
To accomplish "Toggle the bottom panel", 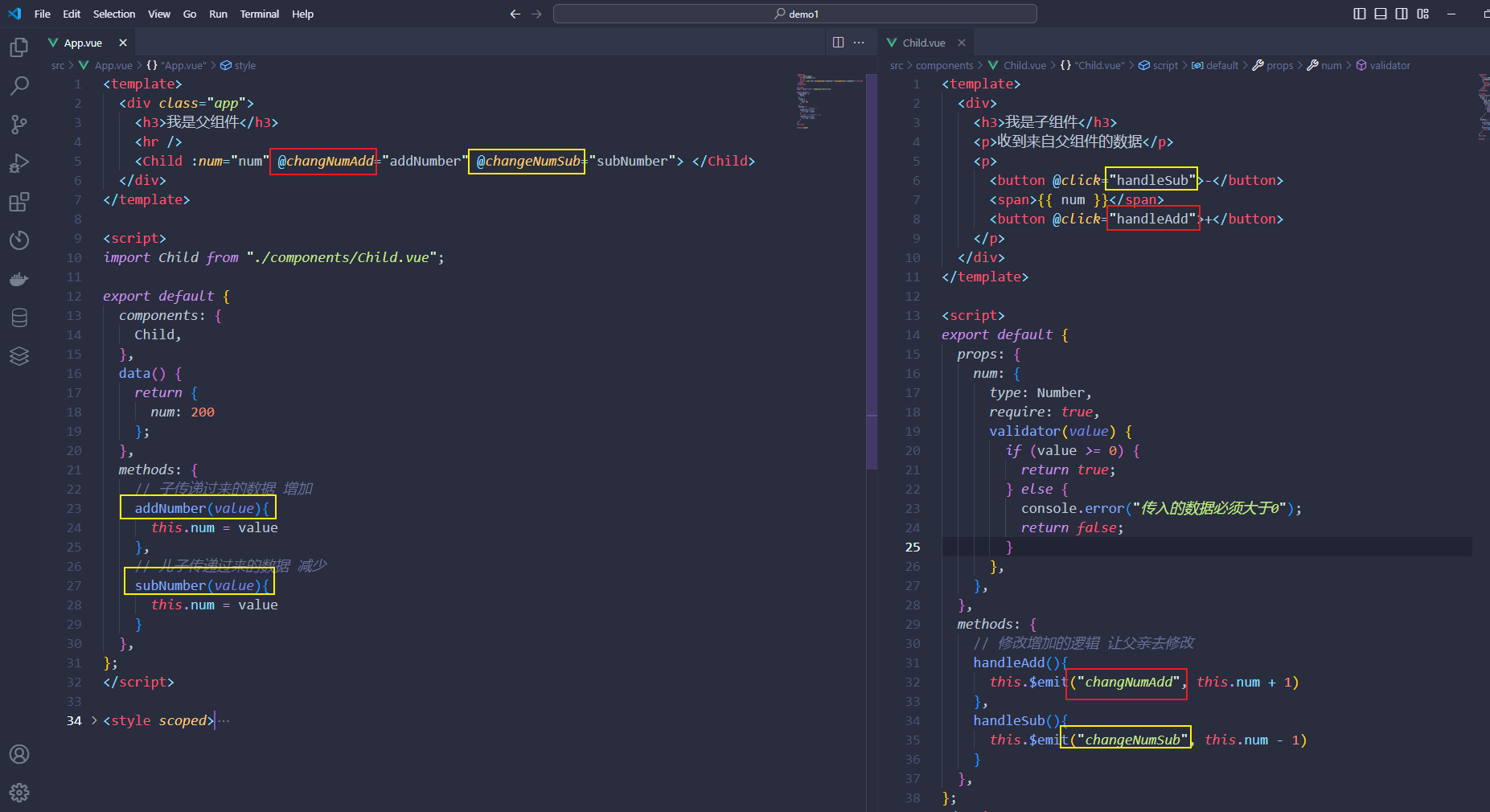I will tap(1381, 14).
